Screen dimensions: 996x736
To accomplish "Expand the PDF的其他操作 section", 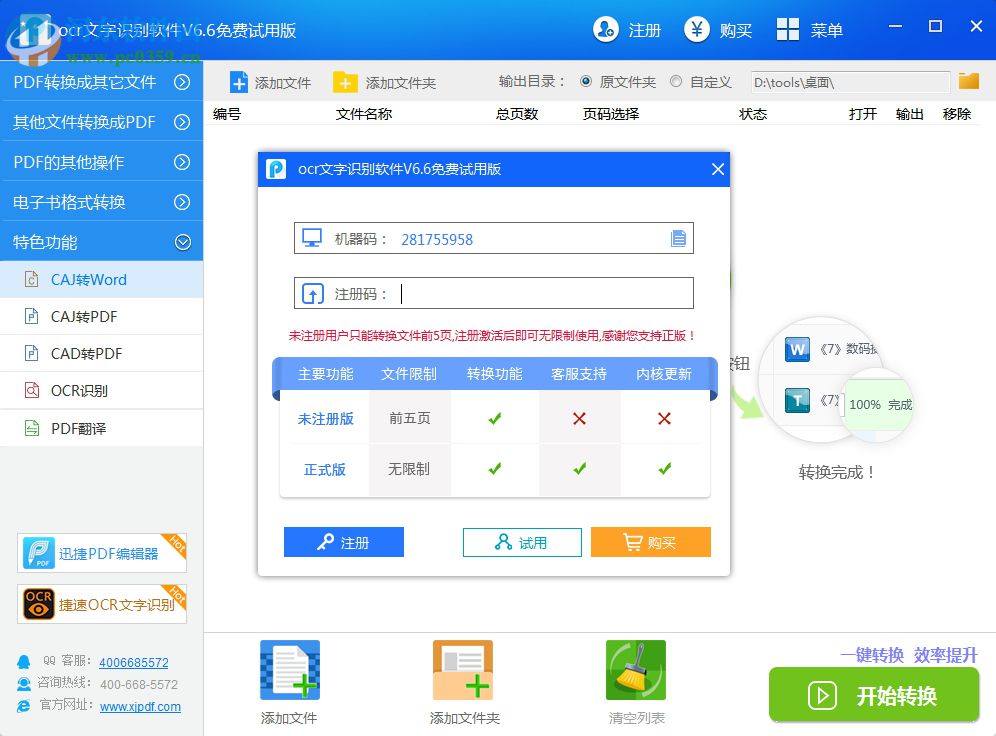I will click(x=102, y=162).
